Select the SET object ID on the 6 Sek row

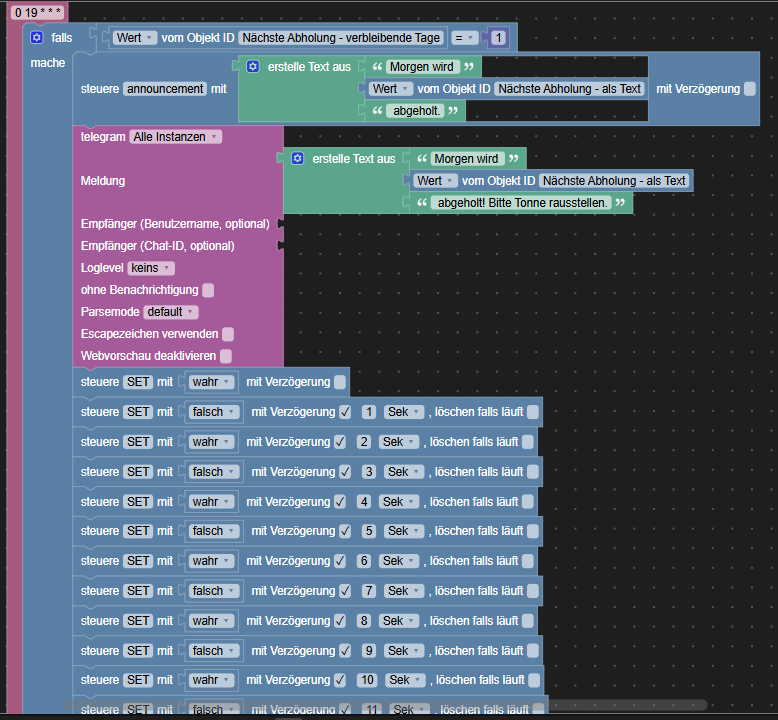[138, 561]
